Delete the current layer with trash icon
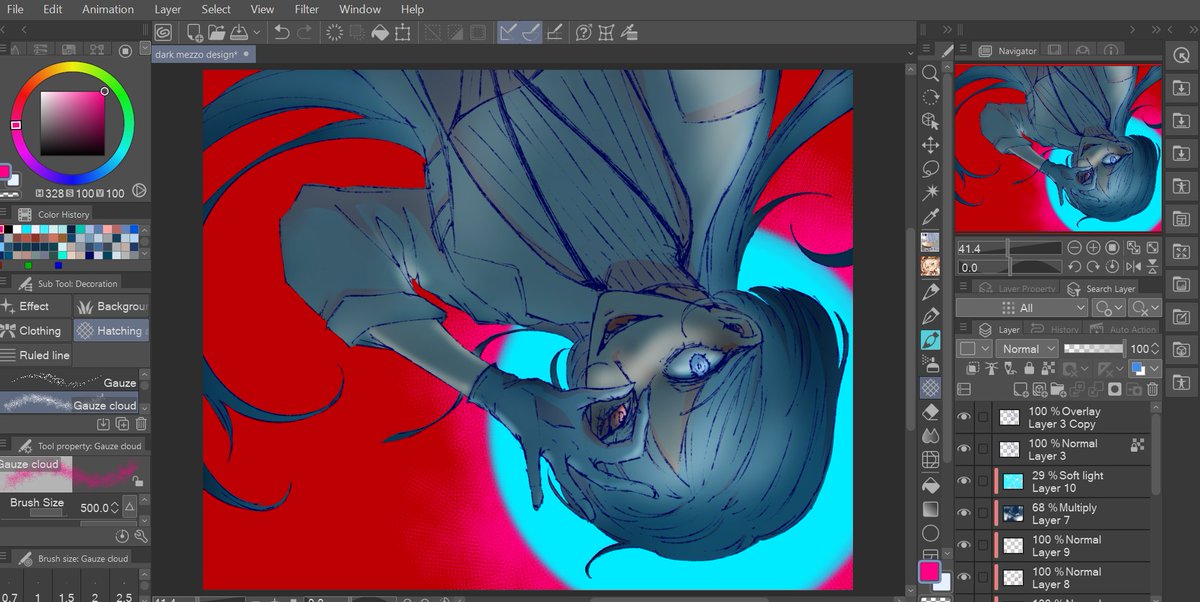 pyautogui.click(x=1152, y=389)
